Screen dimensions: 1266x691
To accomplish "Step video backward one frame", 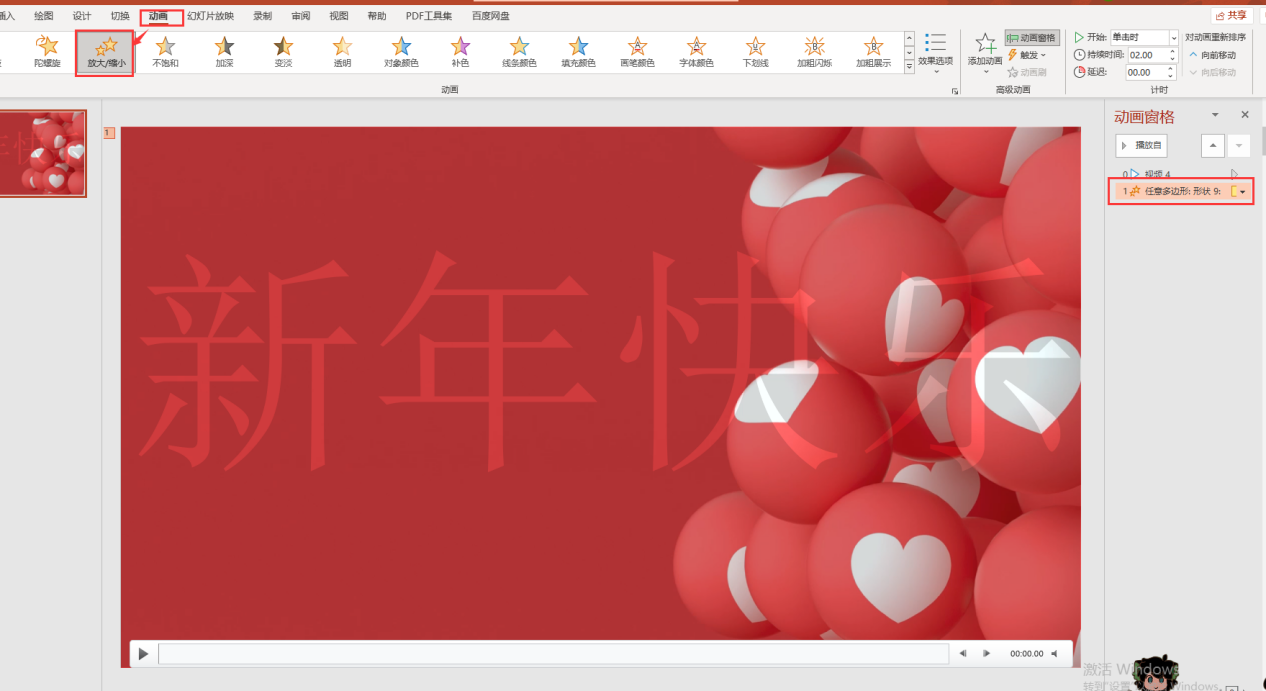I will [x=963, y=654].
